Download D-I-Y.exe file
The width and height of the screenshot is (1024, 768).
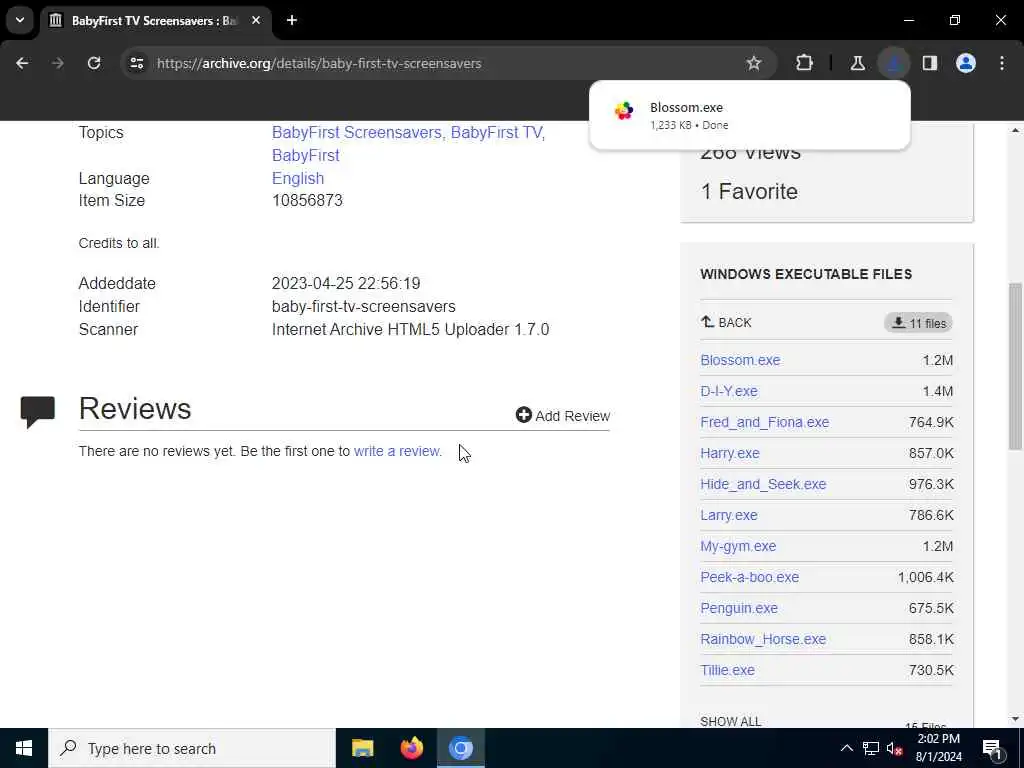pyautogui.click(x=729, y=391)
